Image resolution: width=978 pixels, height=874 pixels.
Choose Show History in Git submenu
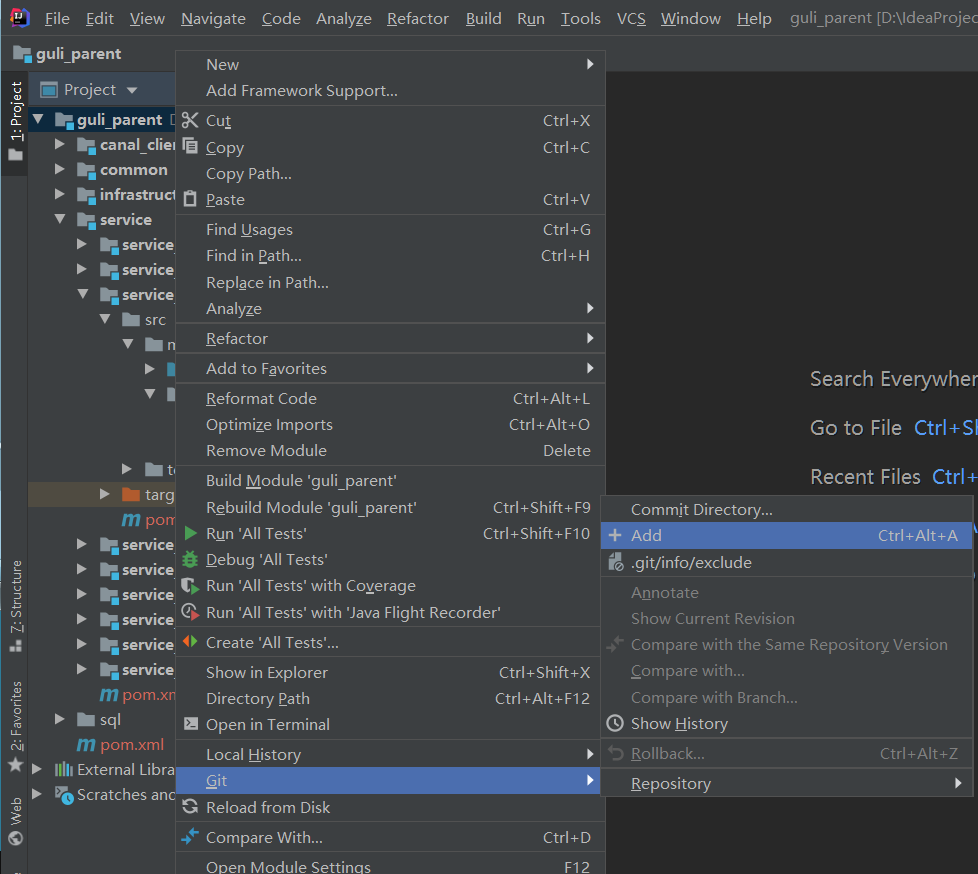pos(787,724)
